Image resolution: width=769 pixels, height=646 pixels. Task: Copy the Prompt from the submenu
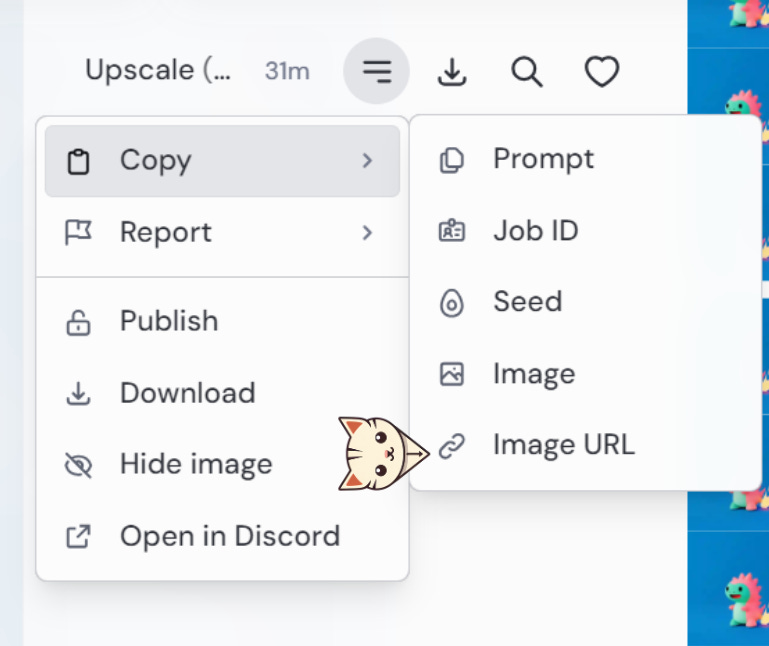pyautogui.click(x=586, y=159)
